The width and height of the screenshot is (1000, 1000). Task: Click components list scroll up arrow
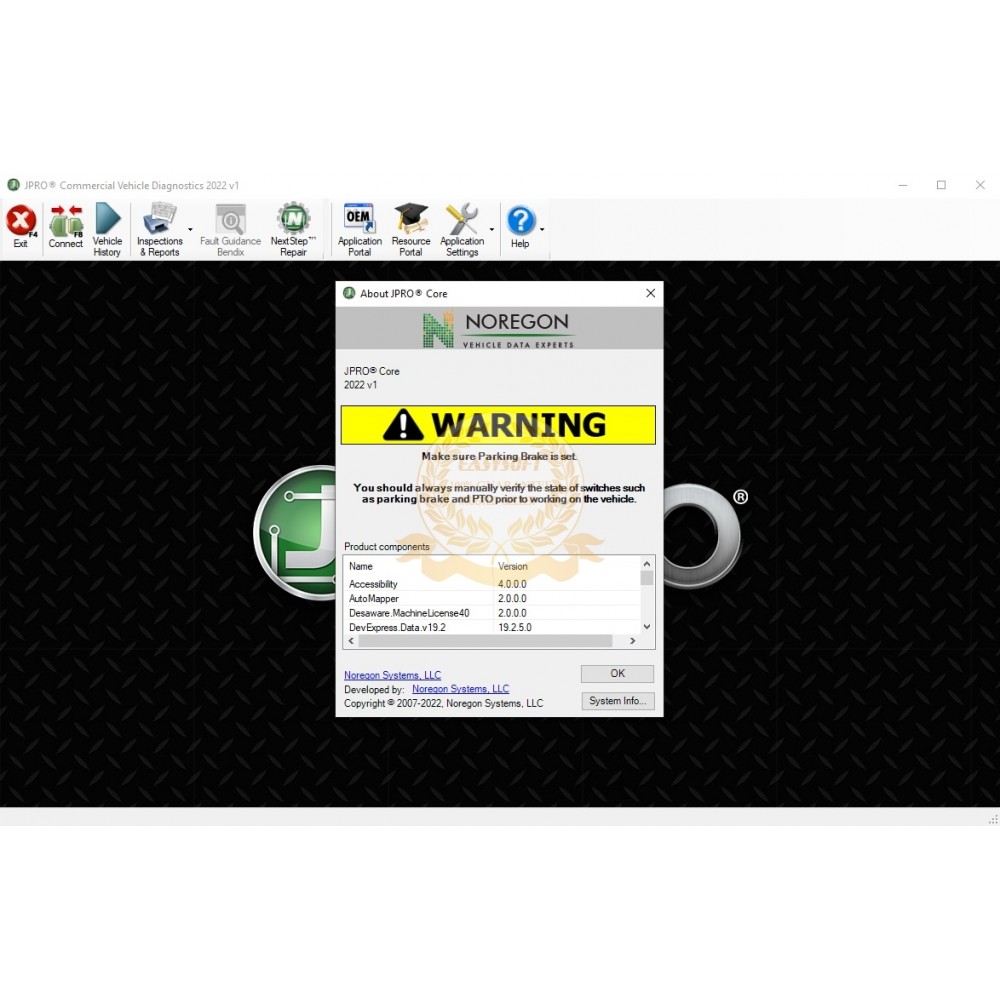click(647, 564)
